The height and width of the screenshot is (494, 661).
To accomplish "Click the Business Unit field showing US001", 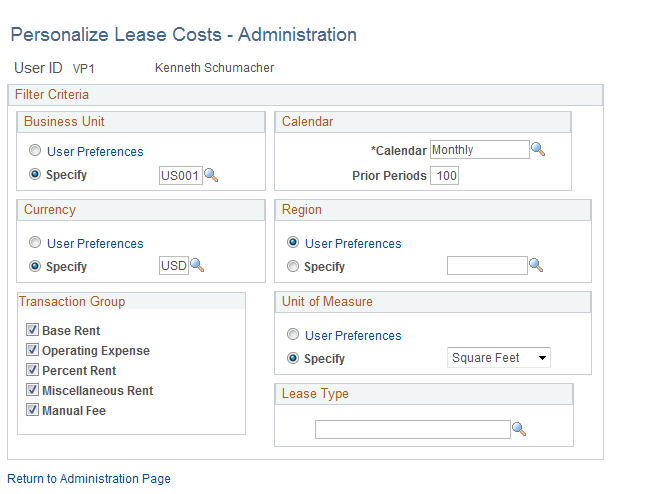I will coord(180,175).
